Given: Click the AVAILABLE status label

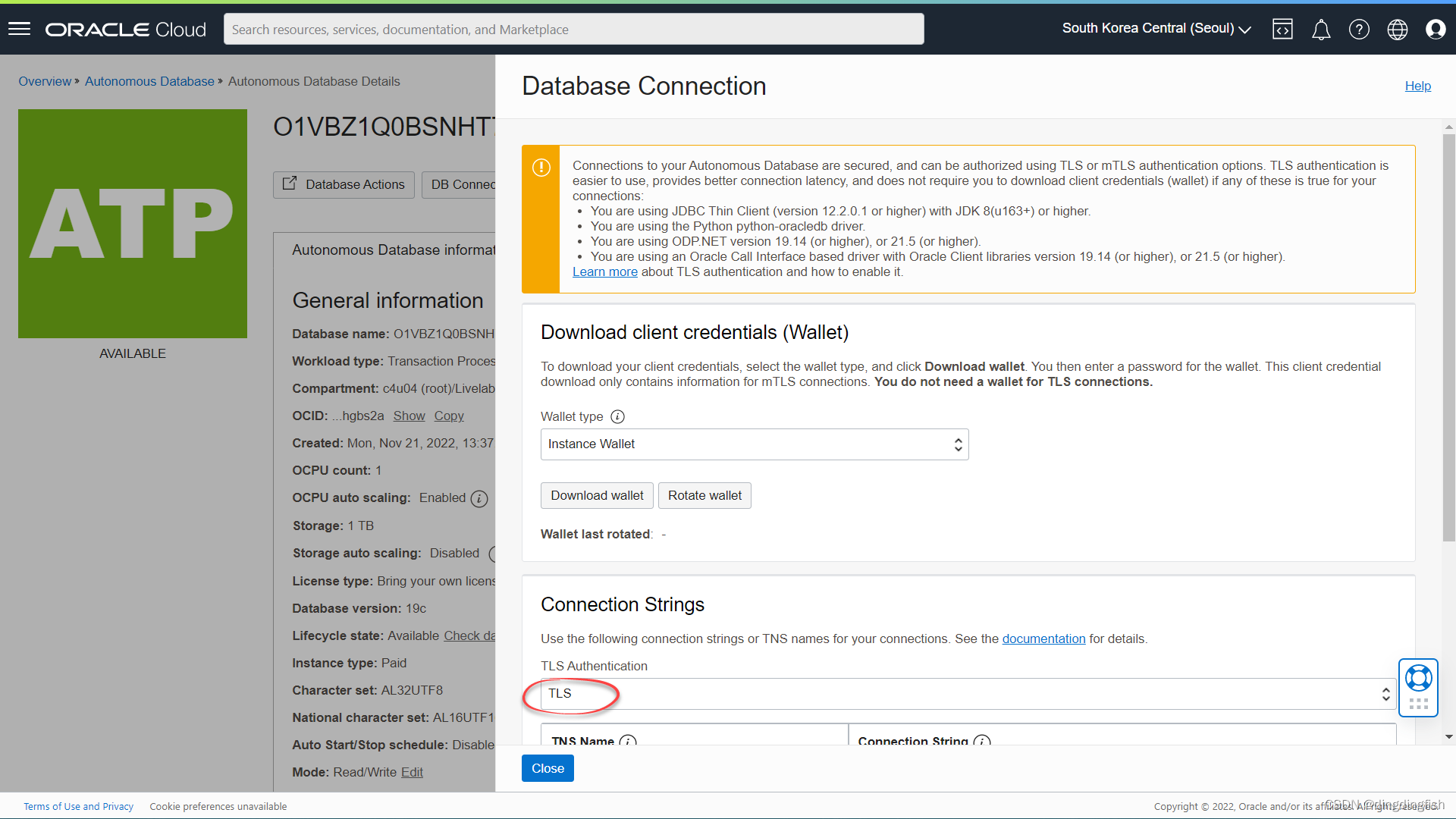Looking at the screenshot, I should coord(133,353).
